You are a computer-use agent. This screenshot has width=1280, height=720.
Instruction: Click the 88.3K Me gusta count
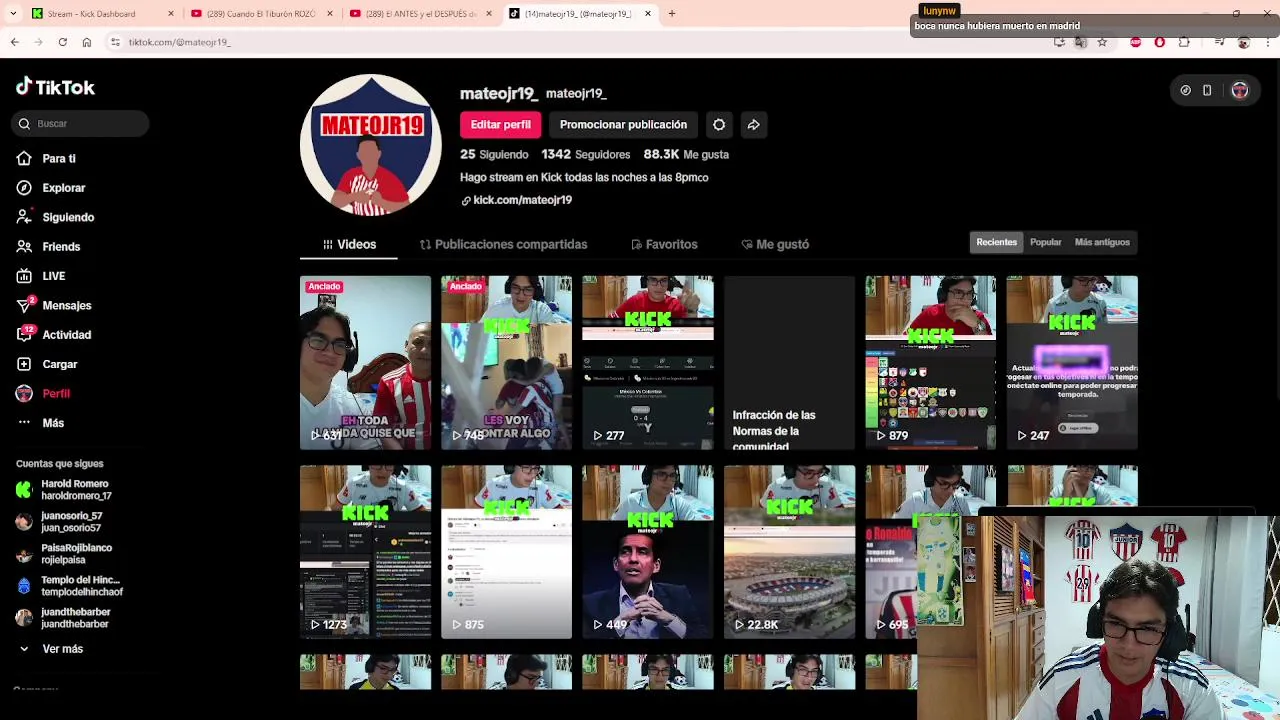tap(686, 154)
